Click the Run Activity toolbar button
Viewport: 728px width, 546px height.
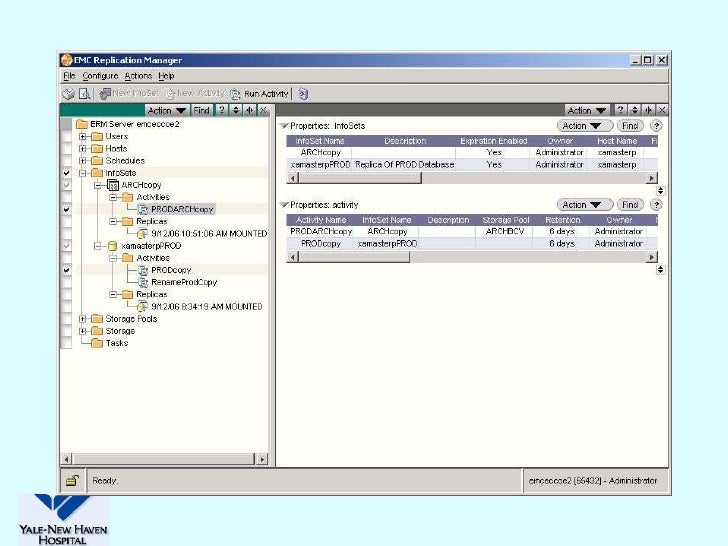click(259, 94)
